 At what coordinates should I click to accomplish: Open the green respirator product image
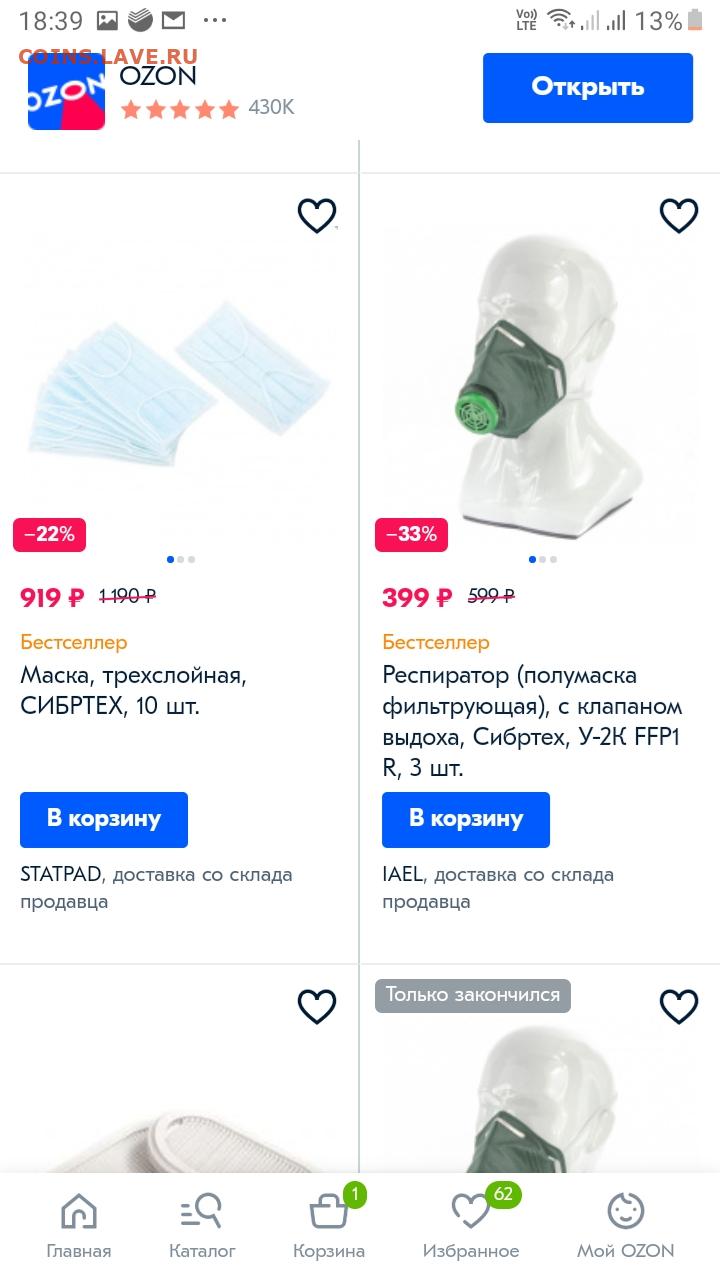pos(540,375)
